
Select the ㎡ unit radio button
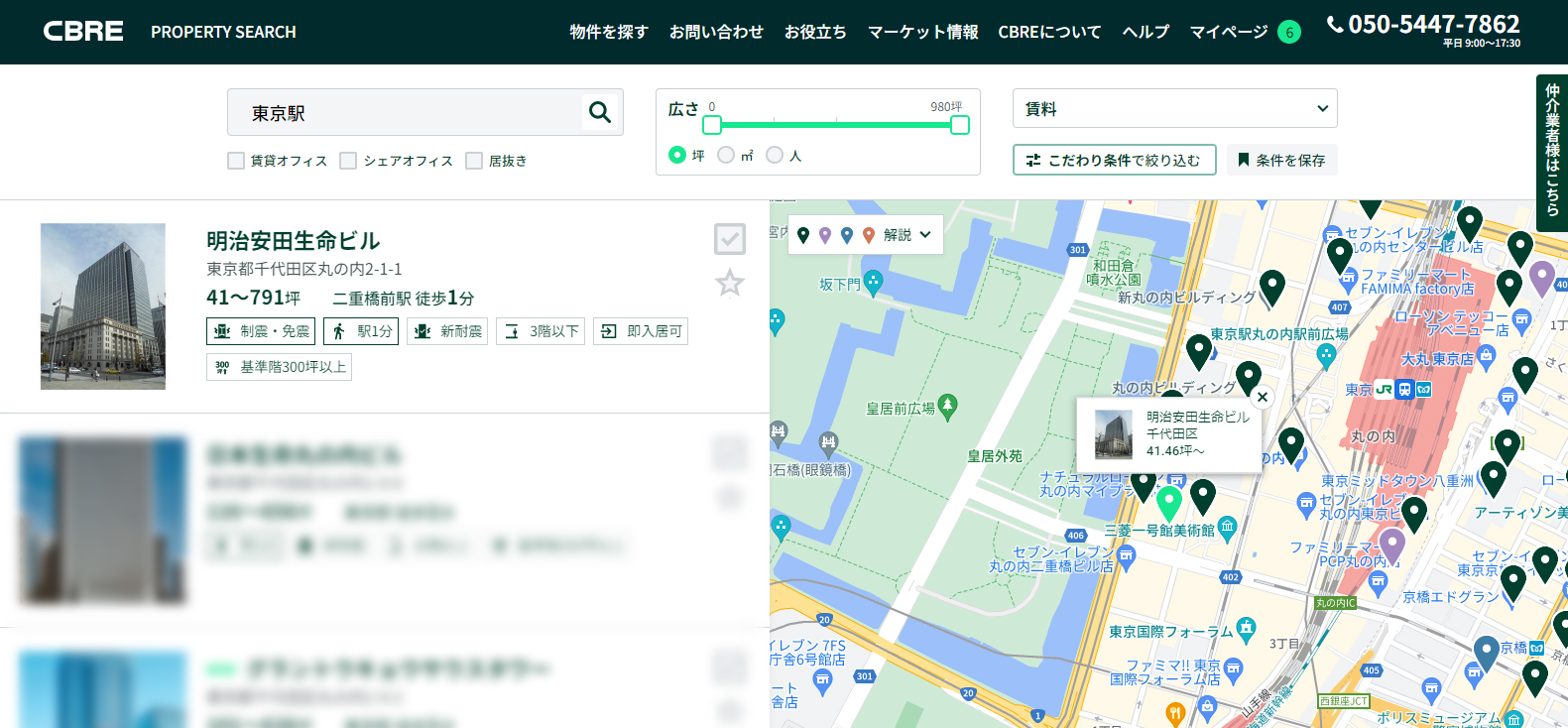pyautogui.click(x=726, y=155)
